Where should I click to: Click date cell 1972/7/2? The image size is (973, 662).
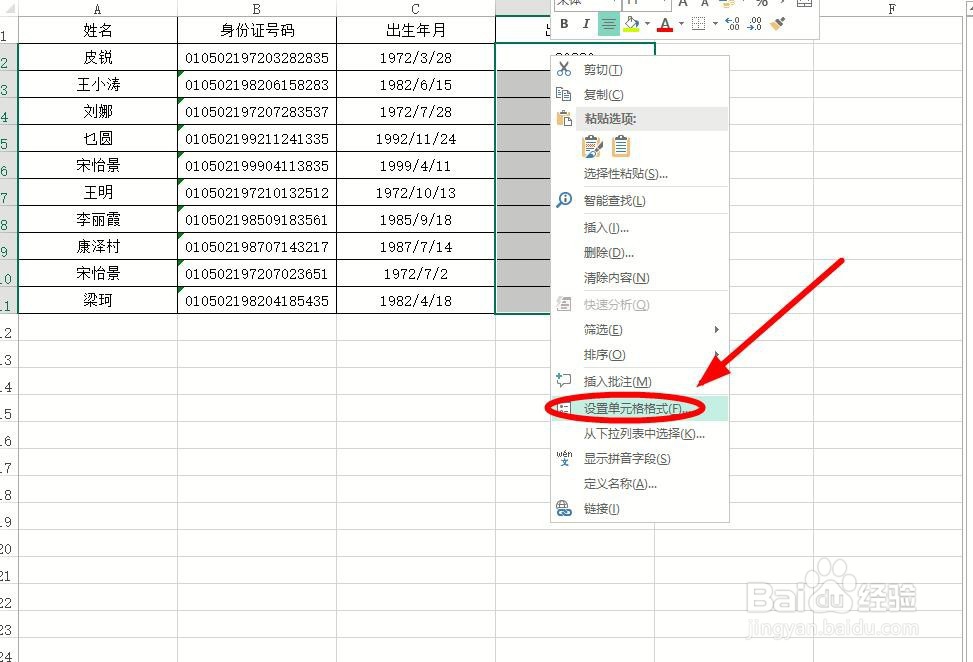tap(416, 273)
